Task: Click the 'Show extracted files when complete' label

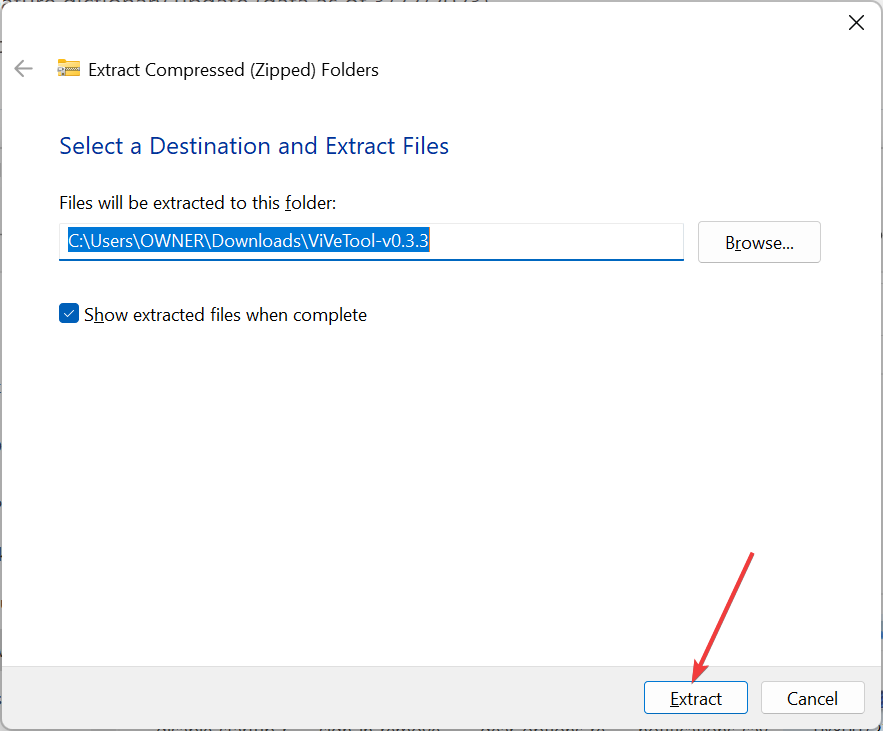Action: tap(225, 315)
